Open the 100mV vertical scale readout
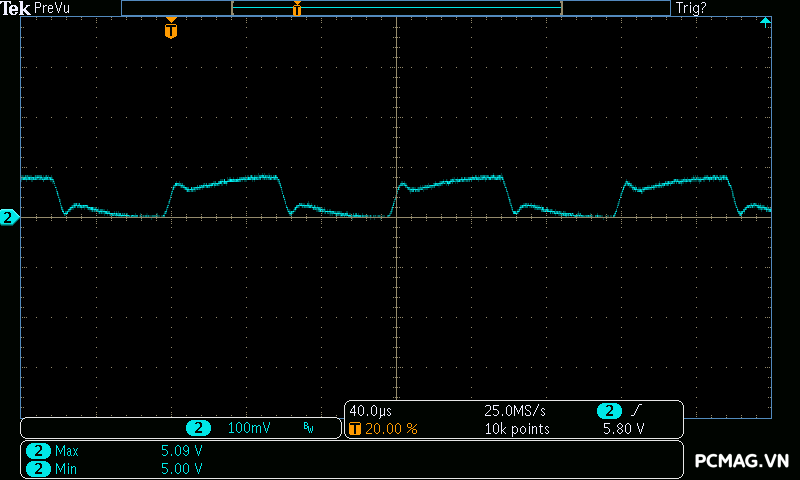 (x=249, y=428)
